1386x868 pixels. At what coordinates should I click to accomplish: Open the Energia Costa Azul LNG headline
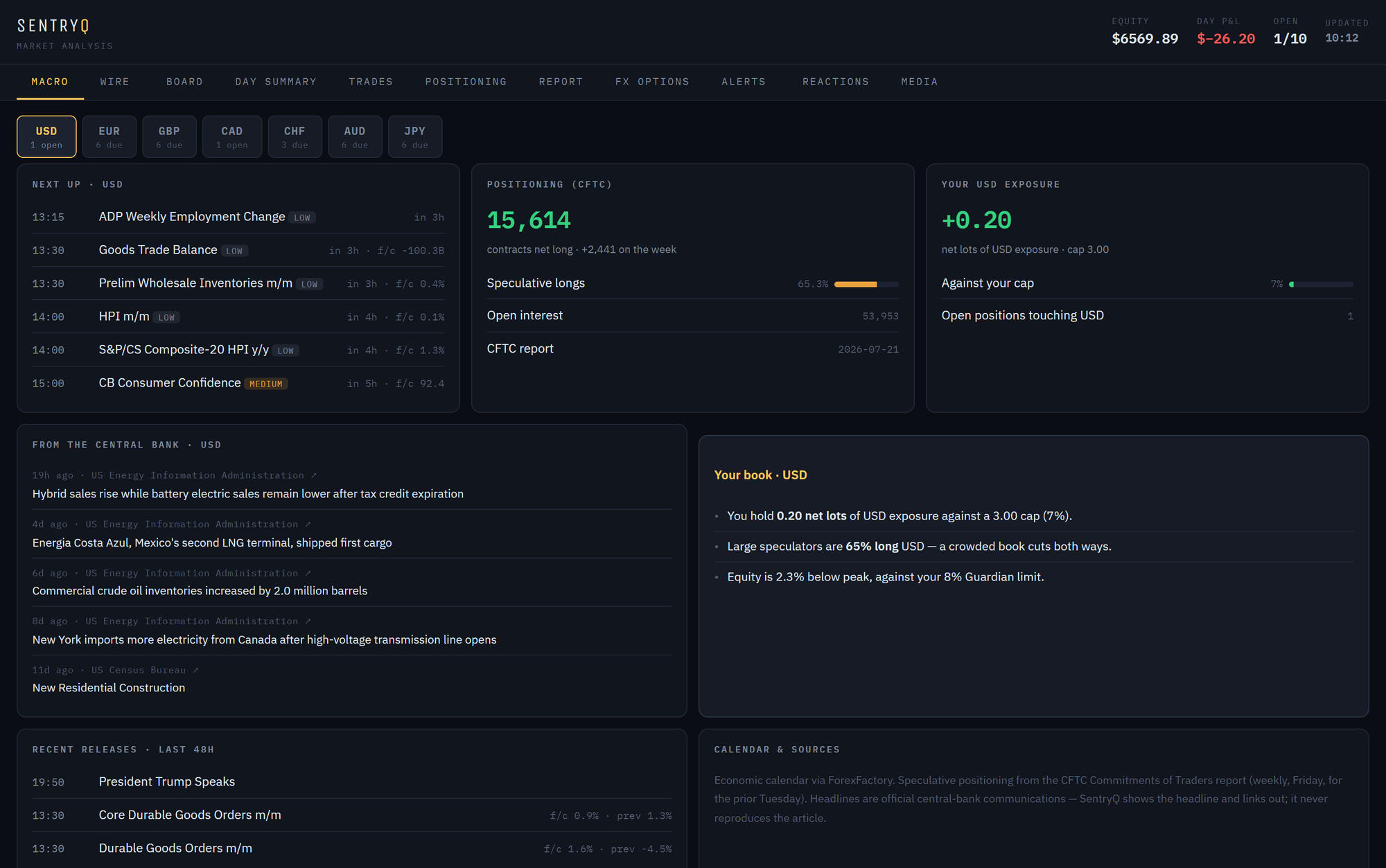pyautogui.click(x=212, y=542)
